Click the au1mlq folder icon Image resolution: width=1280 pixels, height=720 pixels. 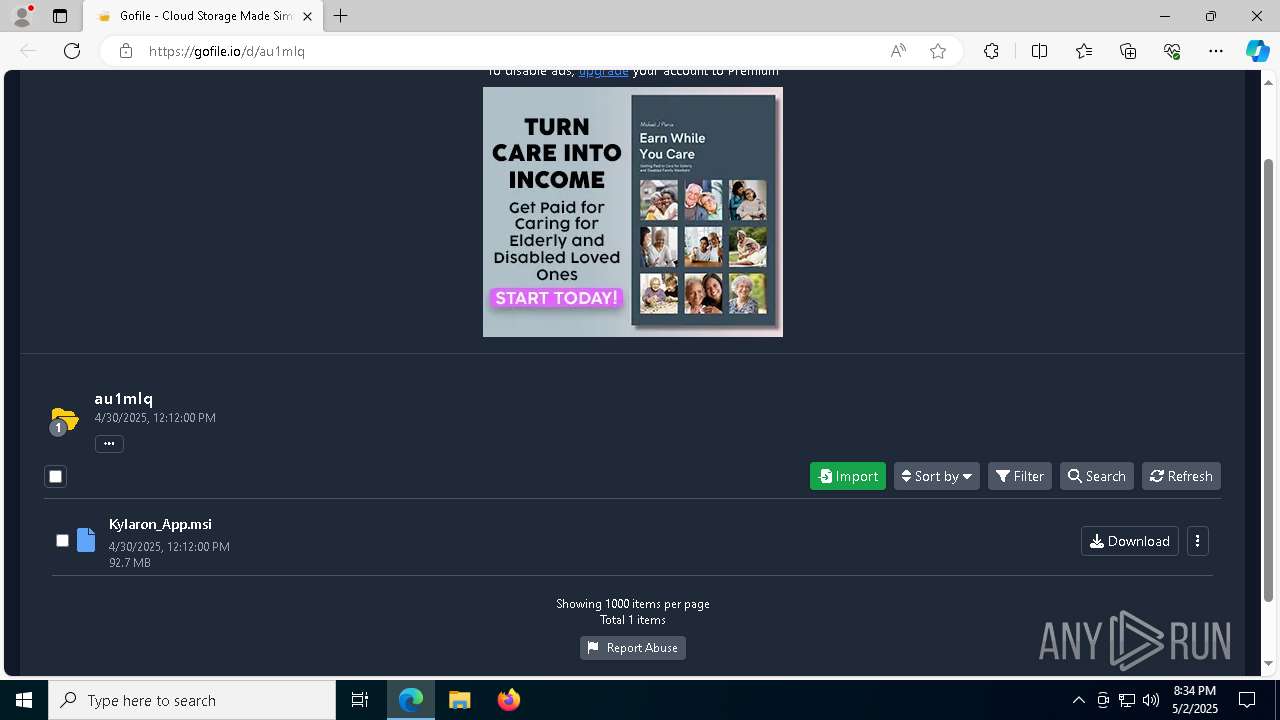pyautogui.click(x=64, y=420)
